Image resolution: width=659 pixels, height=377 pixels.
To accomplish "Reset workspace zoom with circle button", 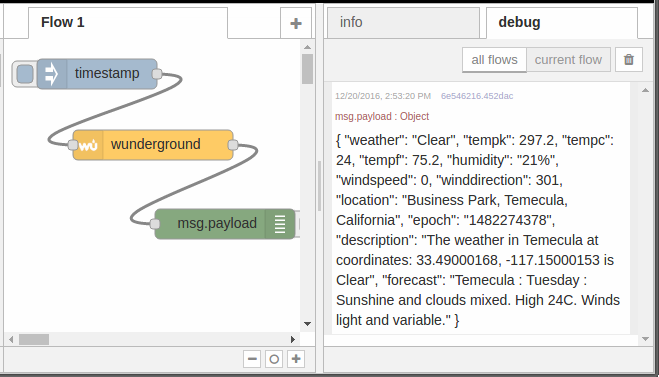I will coord(274,359).
